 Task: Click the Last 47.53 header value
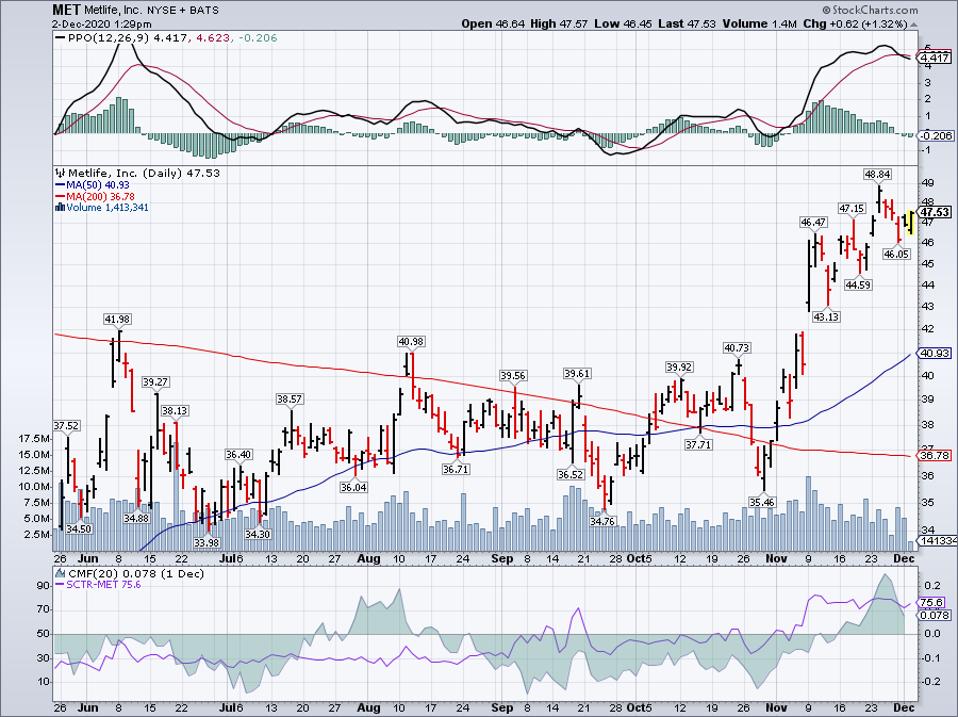pyautogui.click(x=687, y=24)
